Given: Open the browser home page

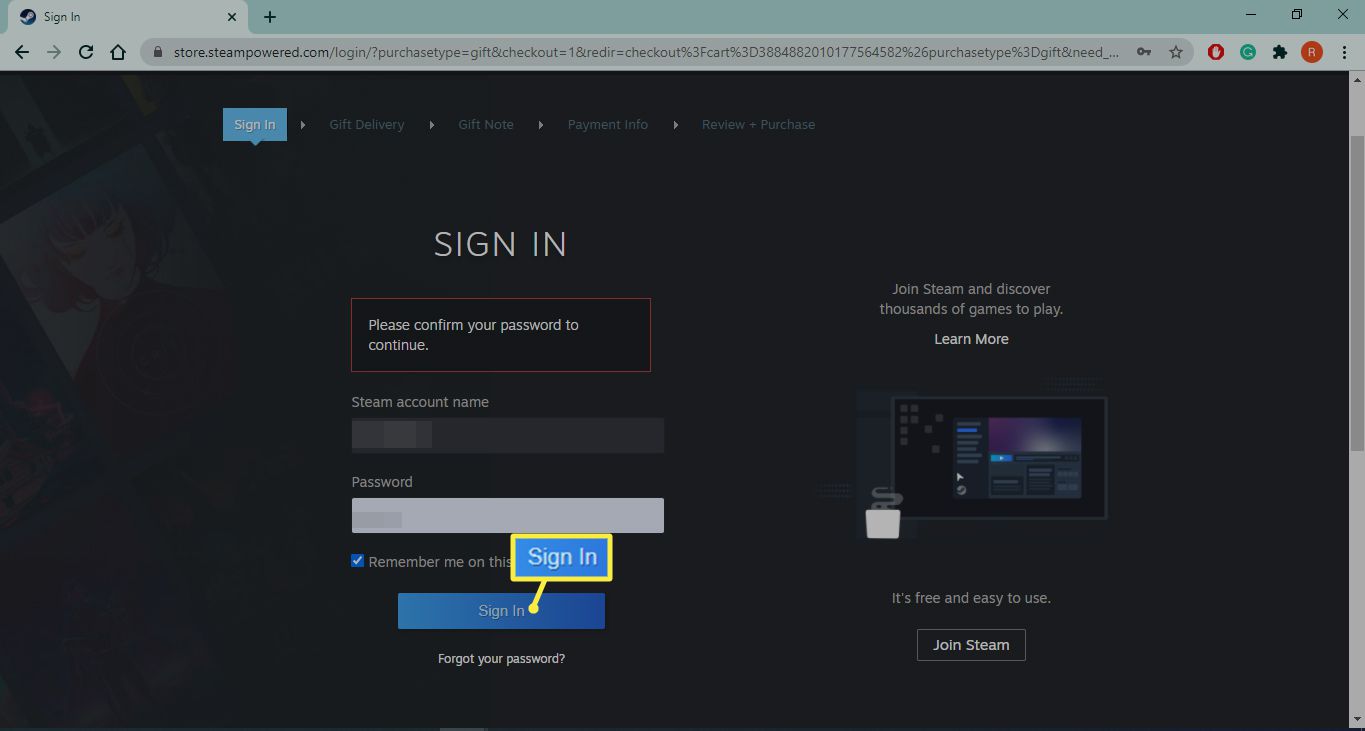Looking at the screenshot, I should [118, 52].
